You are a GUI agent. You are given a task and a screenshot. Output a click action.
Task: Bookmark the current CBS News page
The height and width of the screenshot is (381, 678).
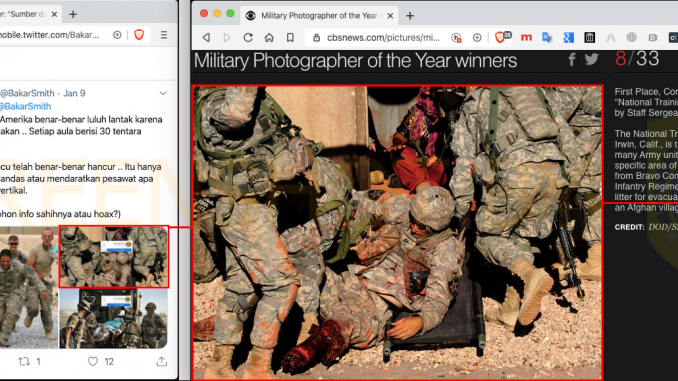(x=290, y=38)
